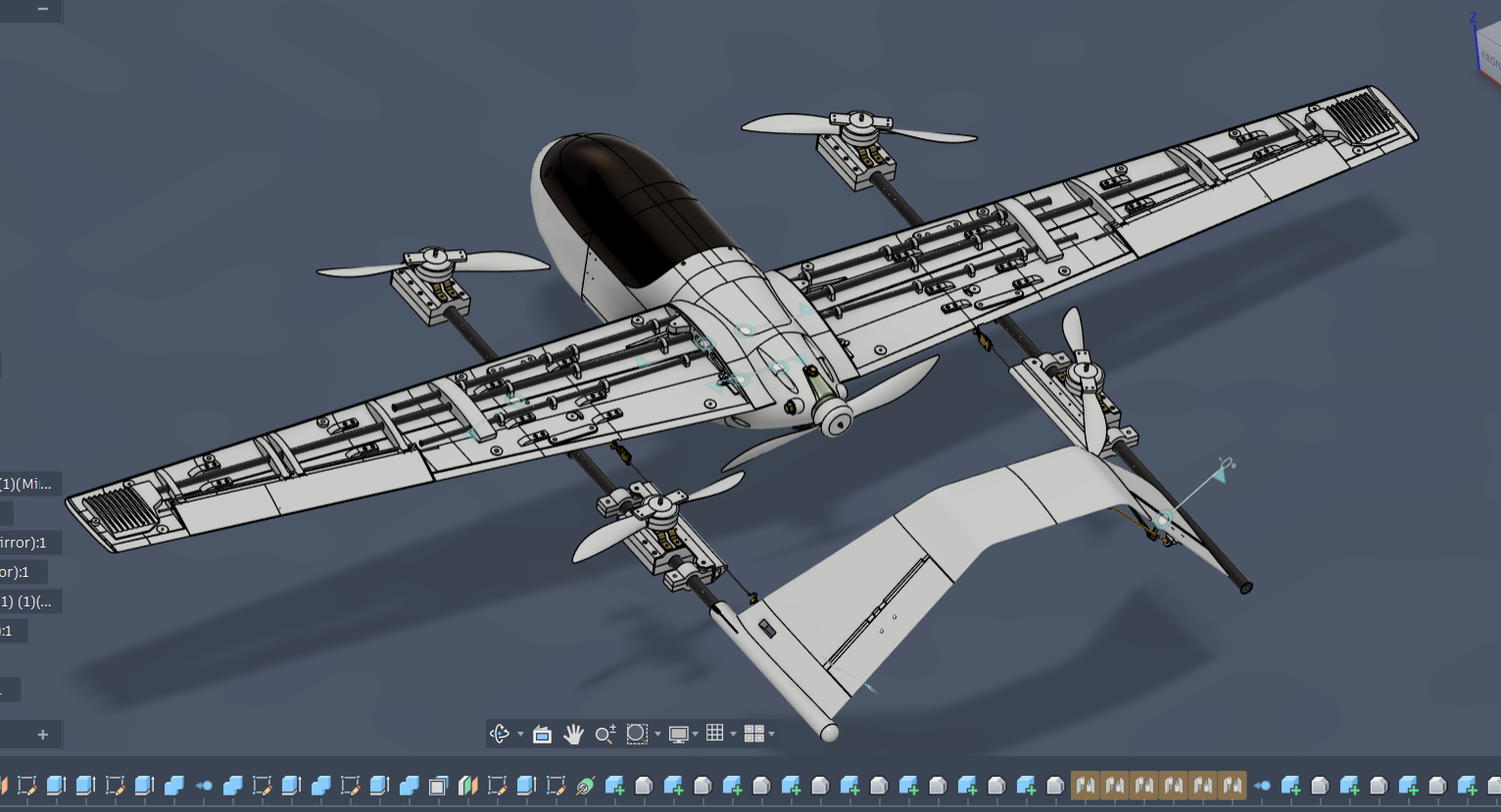
Task: Choose the Zoom magnifier with plus-minus
Action: click(605, 734)
